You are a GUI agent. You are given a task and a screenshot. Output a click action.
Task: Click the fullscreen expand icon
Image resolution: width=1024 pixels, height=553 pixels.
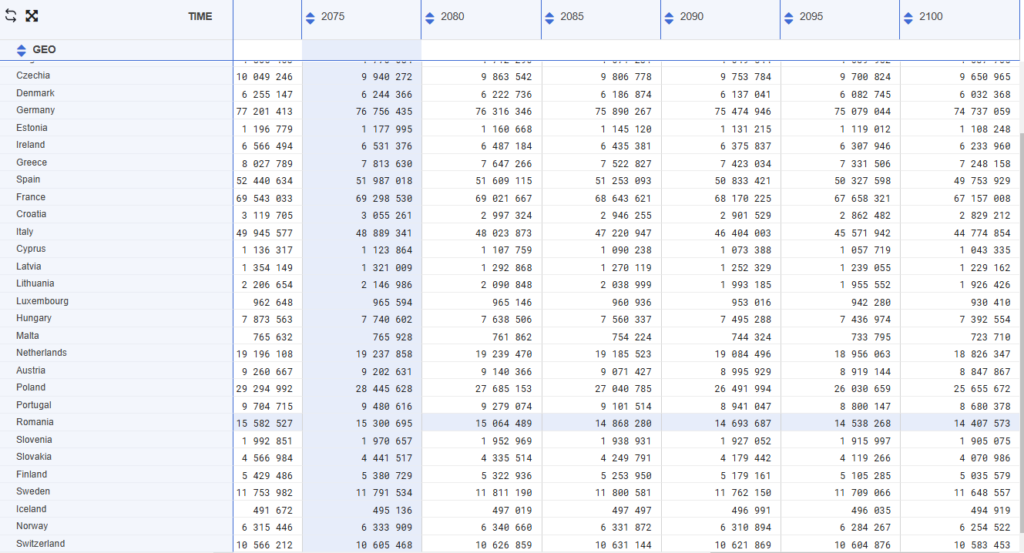click(31, 17)
